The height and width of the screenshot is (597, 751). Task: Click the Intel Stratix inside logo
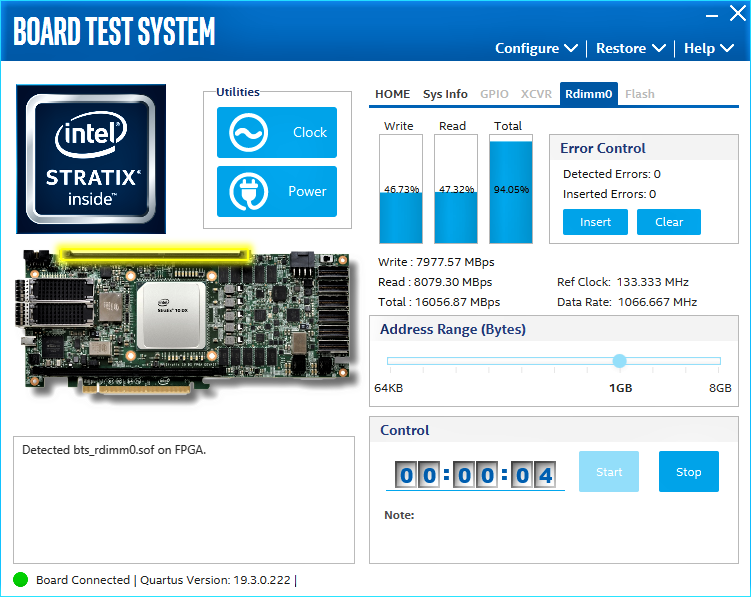(x=91, y=159)
